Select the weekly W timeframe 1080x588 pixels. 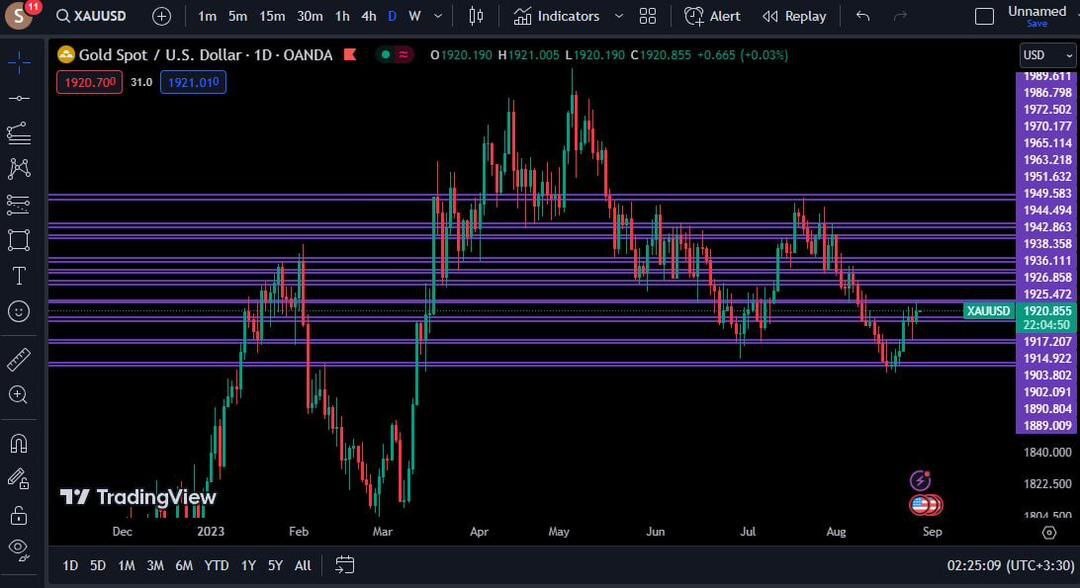[x=415, y=16]
